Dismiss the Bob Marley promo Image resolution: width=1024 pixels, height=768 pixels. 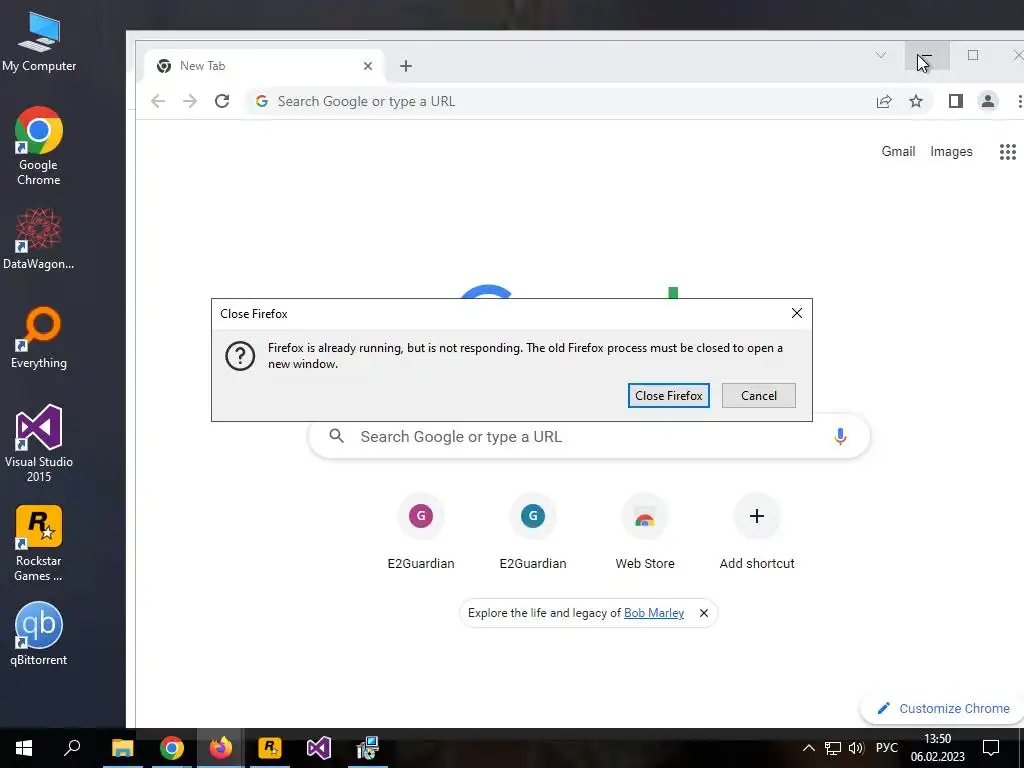click(703, 613)
